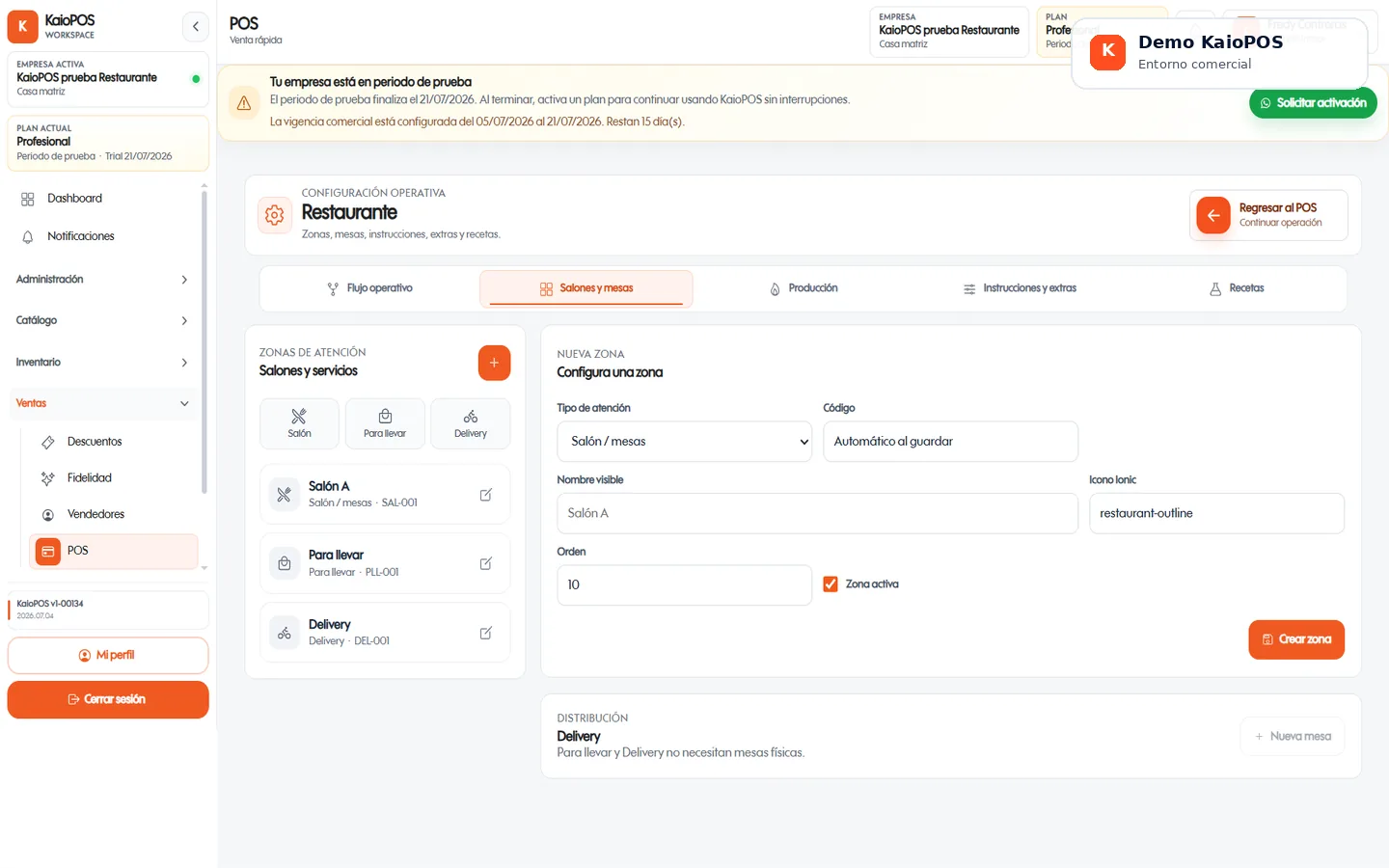1389x868 pixels.
Task: Select Para llevar zone type card
Action: pos(385,423)
